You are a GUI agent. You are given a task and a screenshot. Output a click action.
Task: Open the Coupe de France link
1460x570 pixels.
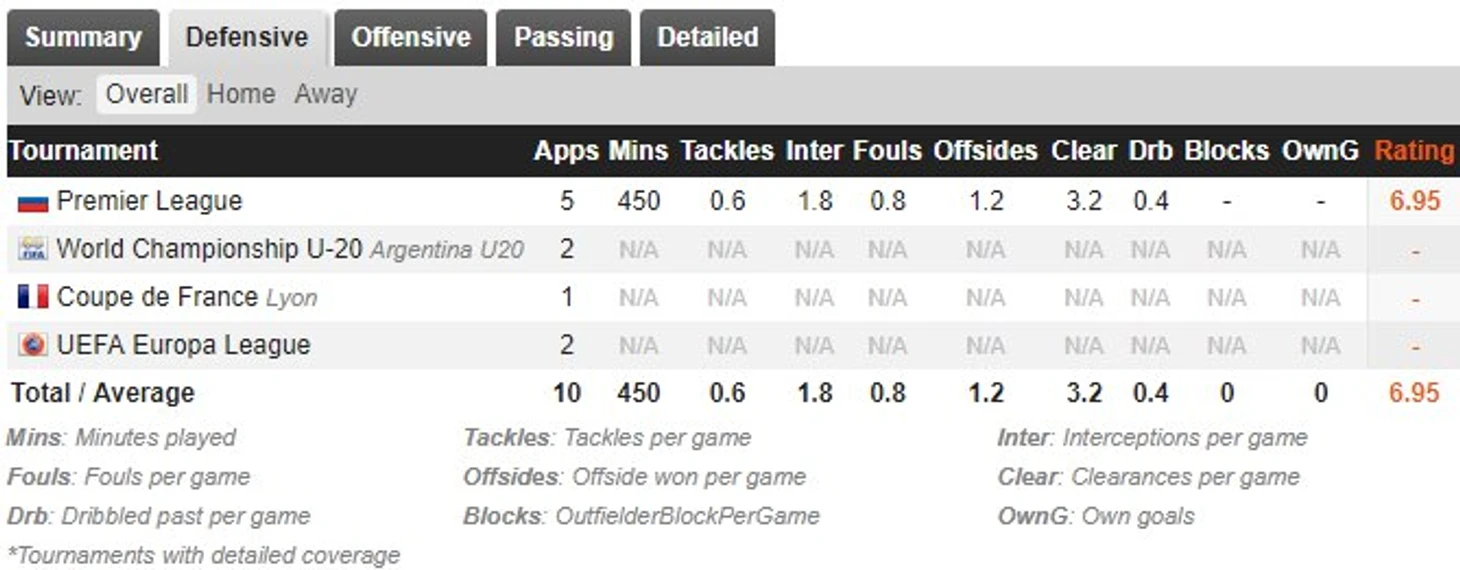[x=157, y=297]
